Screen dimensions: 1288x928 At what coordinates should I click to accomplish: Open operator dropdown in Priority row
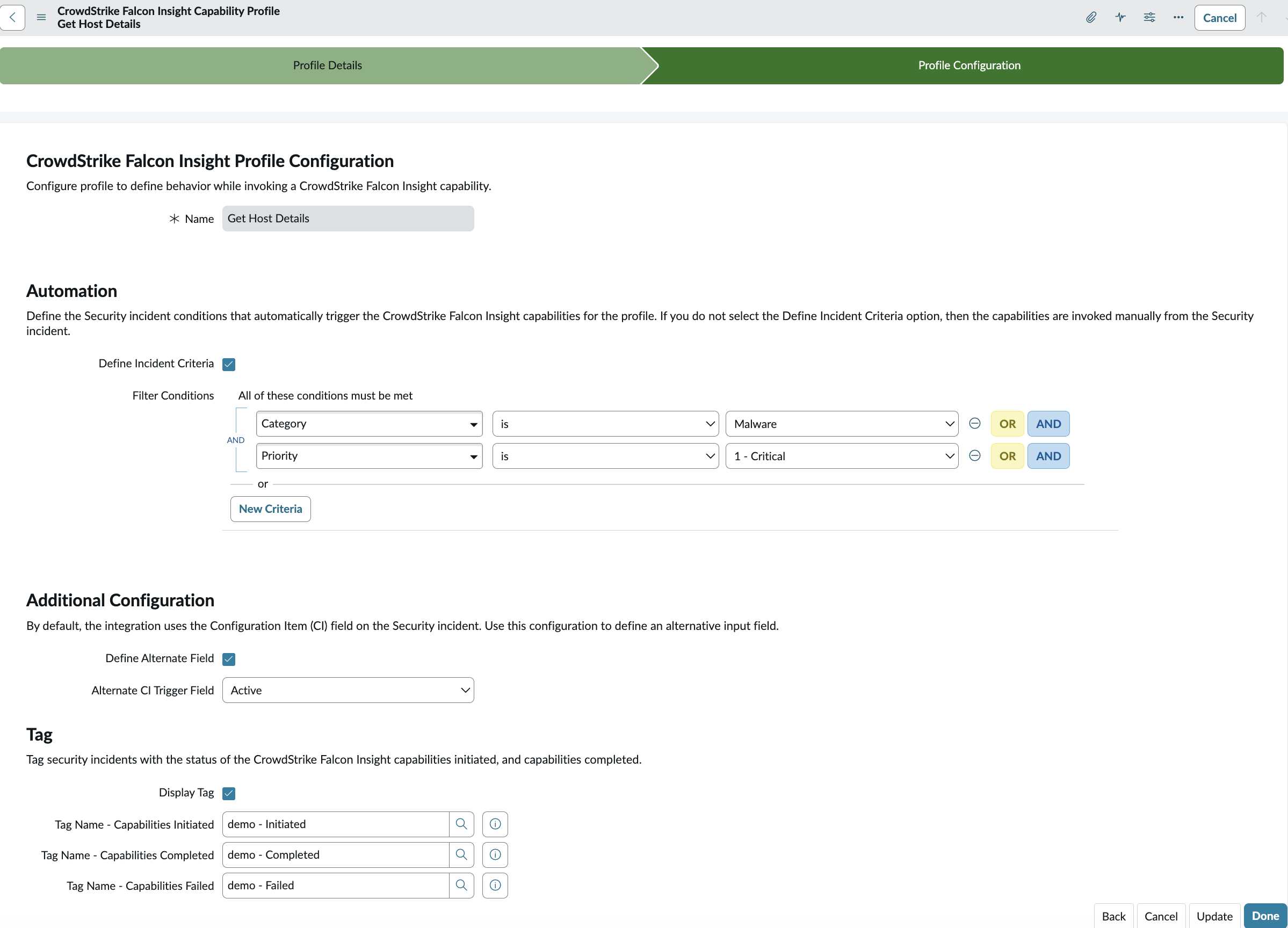[605, 456]
